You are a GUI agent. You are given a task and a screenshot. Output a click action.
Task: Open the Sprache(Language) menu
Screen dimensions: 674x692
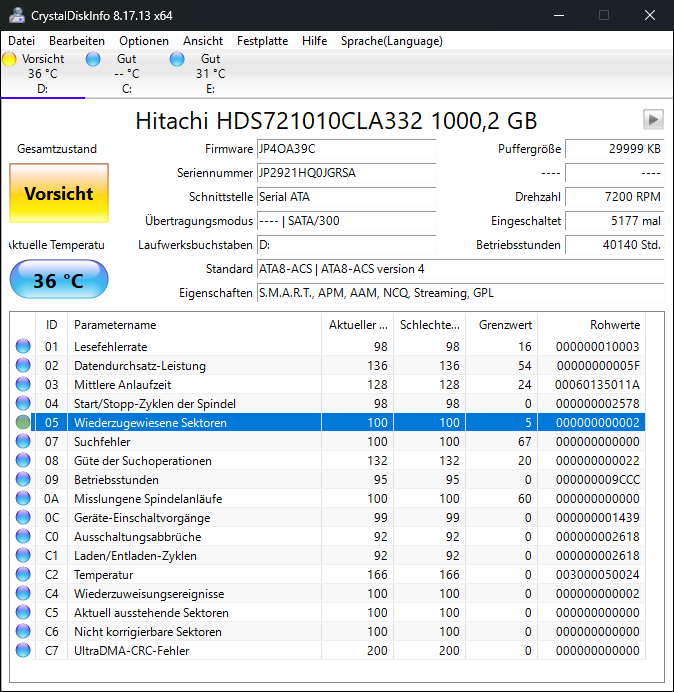(392, 41)
